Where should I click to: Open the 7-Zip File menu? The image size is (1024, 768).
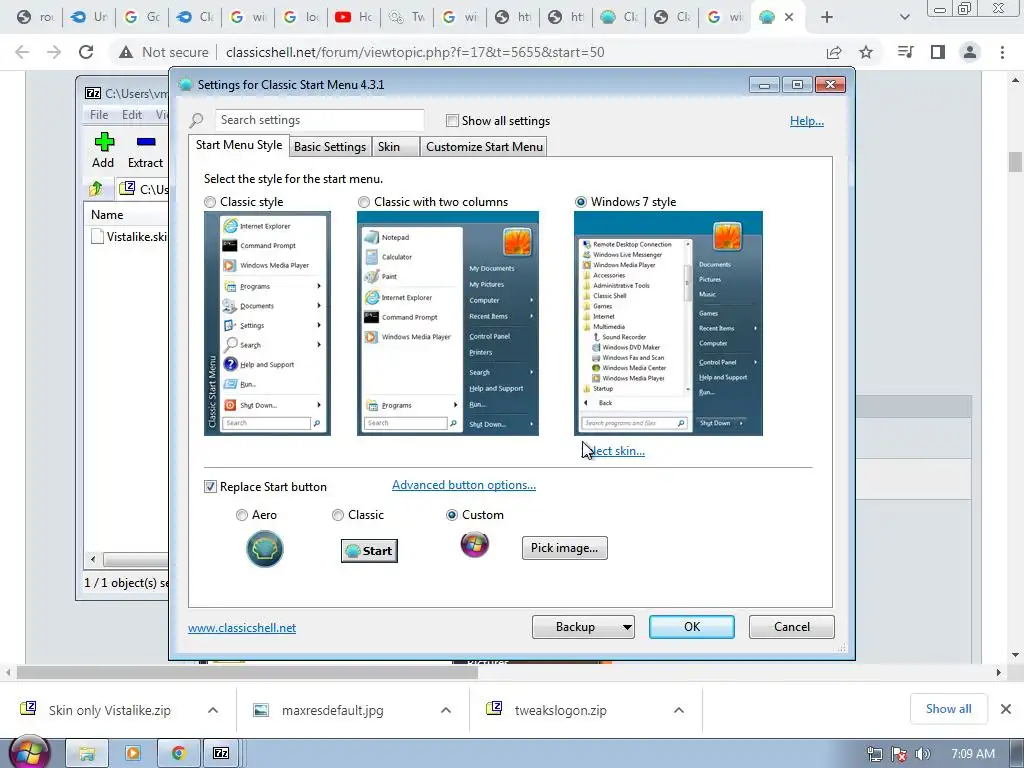(99, 115)
